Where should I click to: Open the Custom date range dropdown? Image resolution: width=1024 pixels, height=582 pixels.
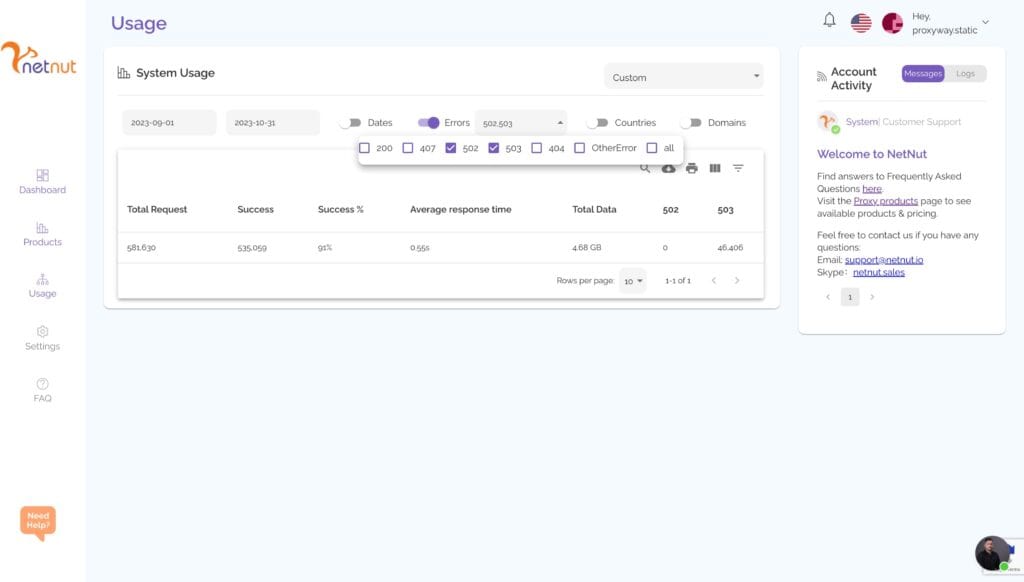(683, 76)
